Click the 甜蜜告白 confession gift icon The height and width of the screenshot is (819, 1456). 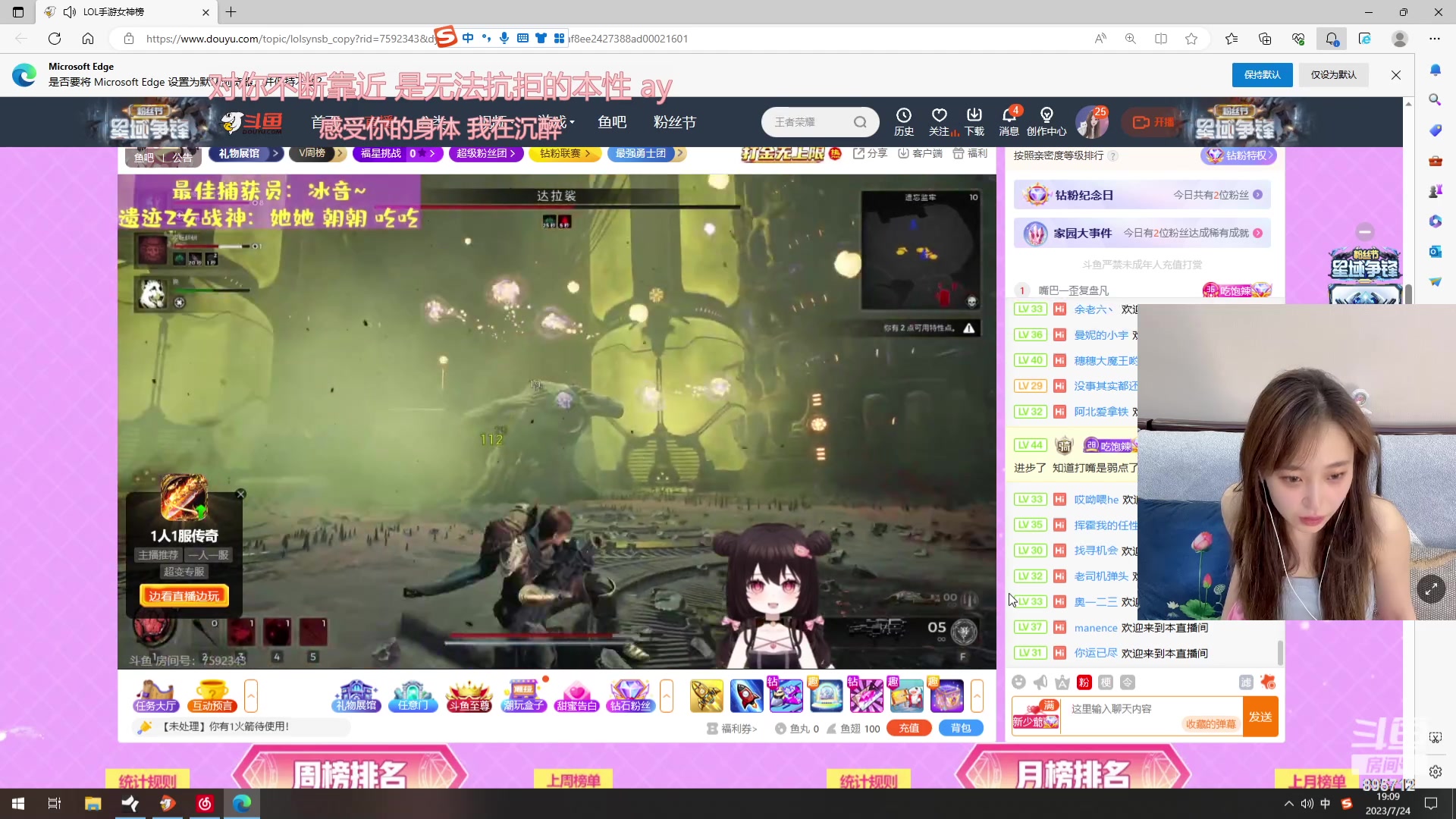click(576, 695)
